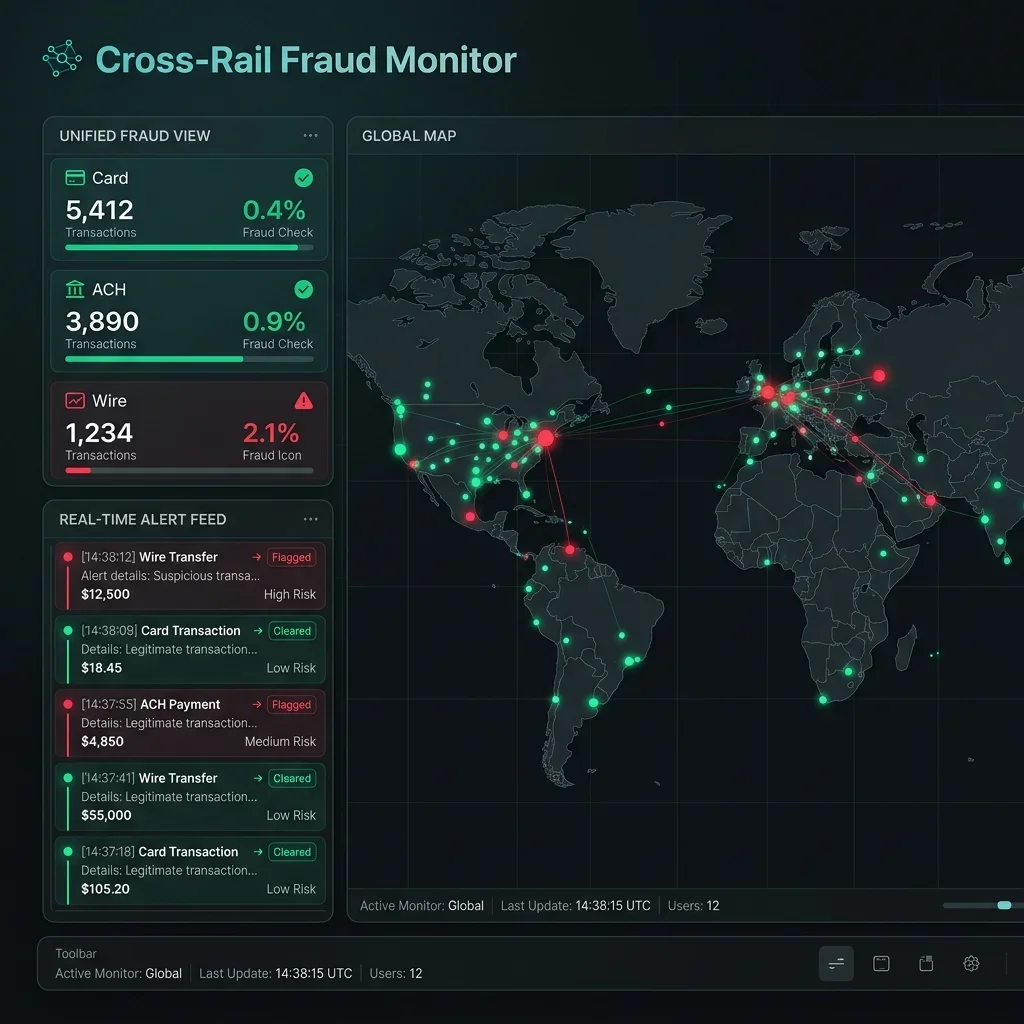Click the High Risk label
The height and width of the screenshot is (1024, 1024).
coord(290,594)
